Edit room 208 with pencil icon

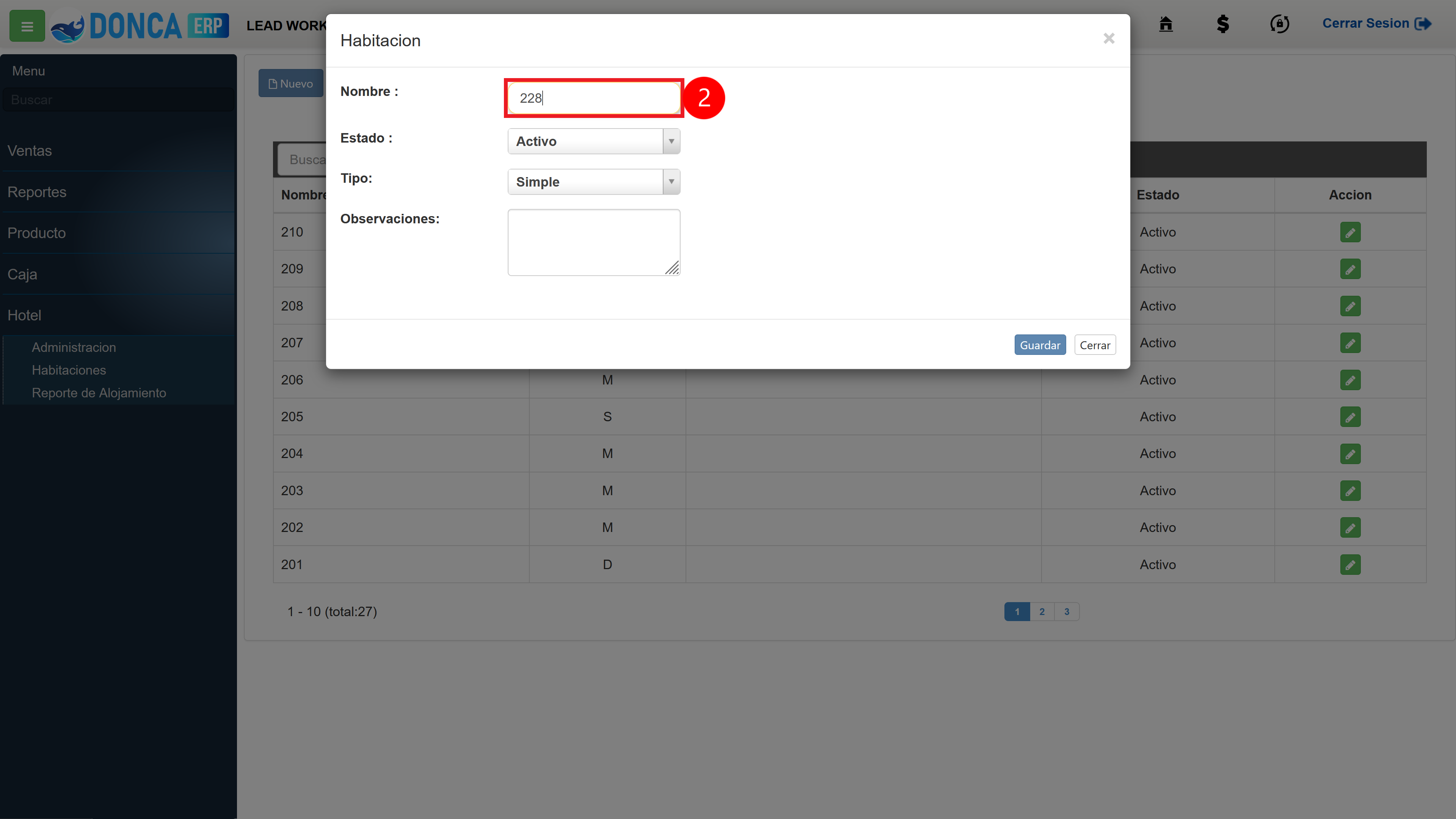(x=1350, y=306)
